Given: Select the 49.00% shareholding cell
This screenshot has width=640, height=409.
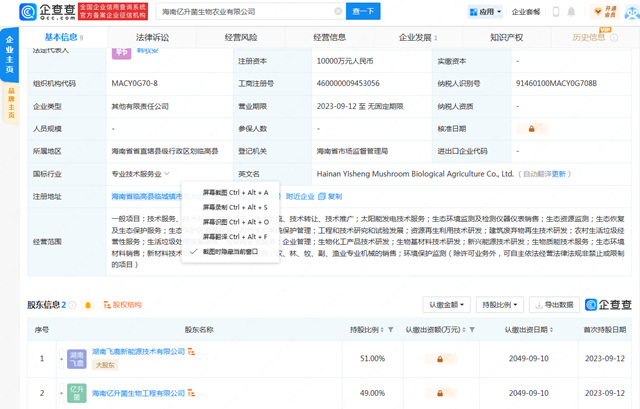Looking at the screenshot, I should point(372,393).
